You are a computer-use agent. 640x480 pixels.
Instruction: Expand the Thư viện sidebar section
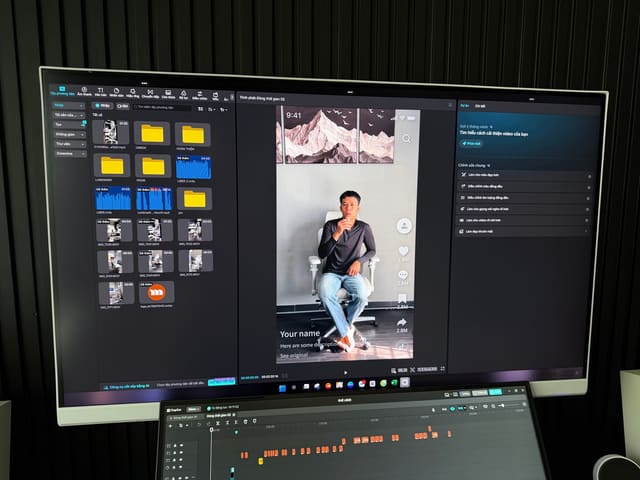[x=70, y=144]
